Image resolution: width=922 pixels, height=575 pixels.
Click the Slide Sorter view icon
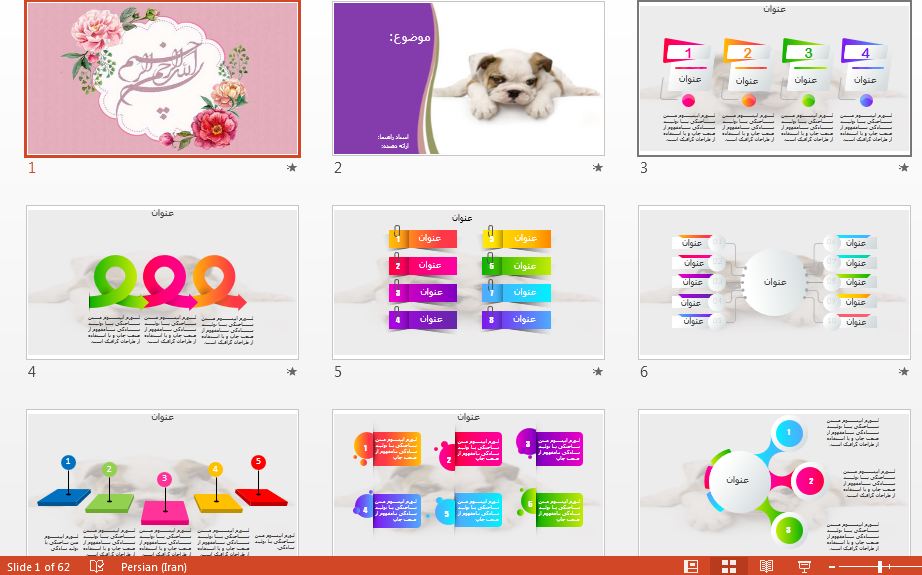(x=729, y=566)
